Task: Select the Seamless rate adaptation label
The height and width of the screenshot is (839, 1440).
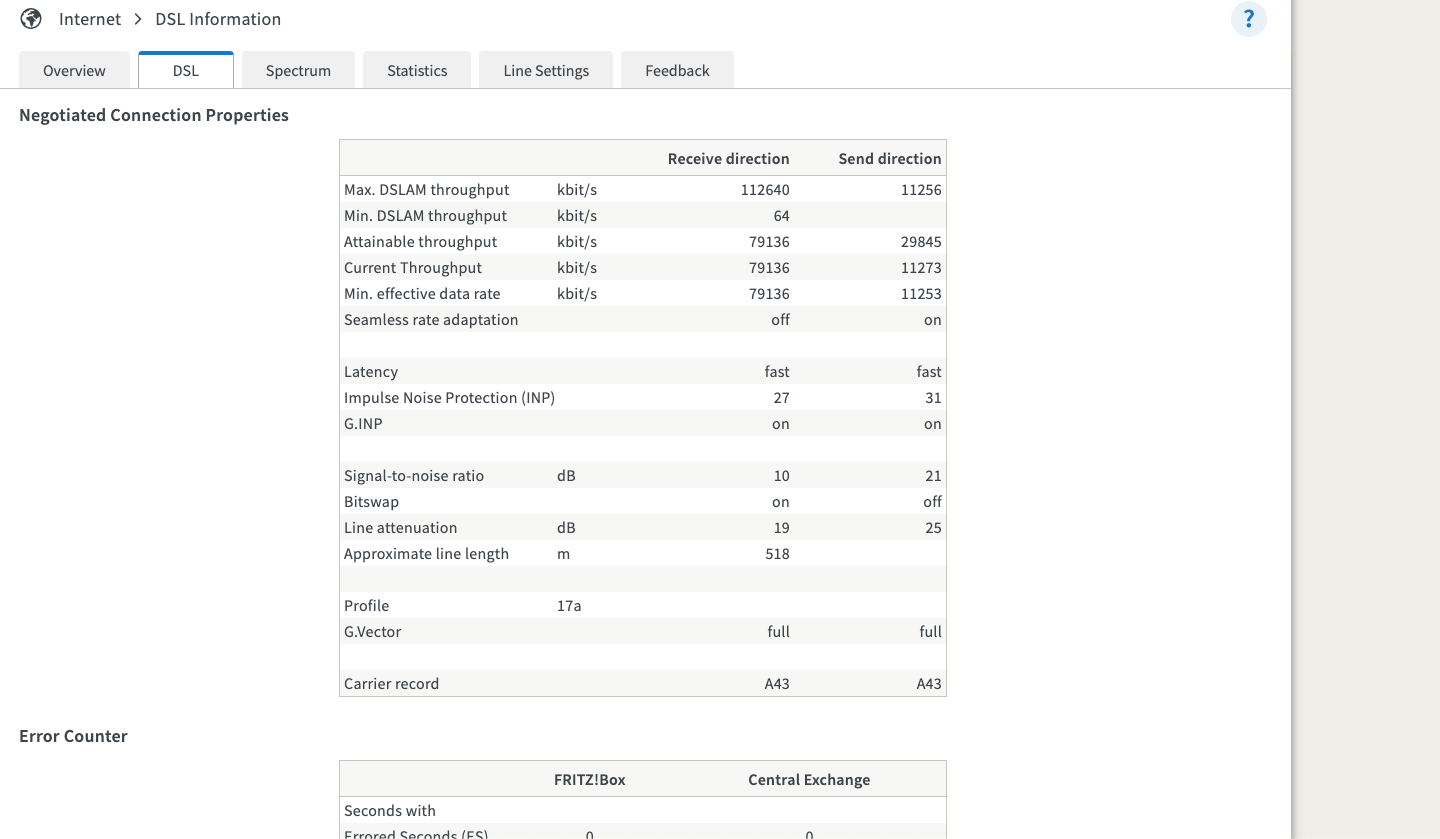Action: [431, 320]
